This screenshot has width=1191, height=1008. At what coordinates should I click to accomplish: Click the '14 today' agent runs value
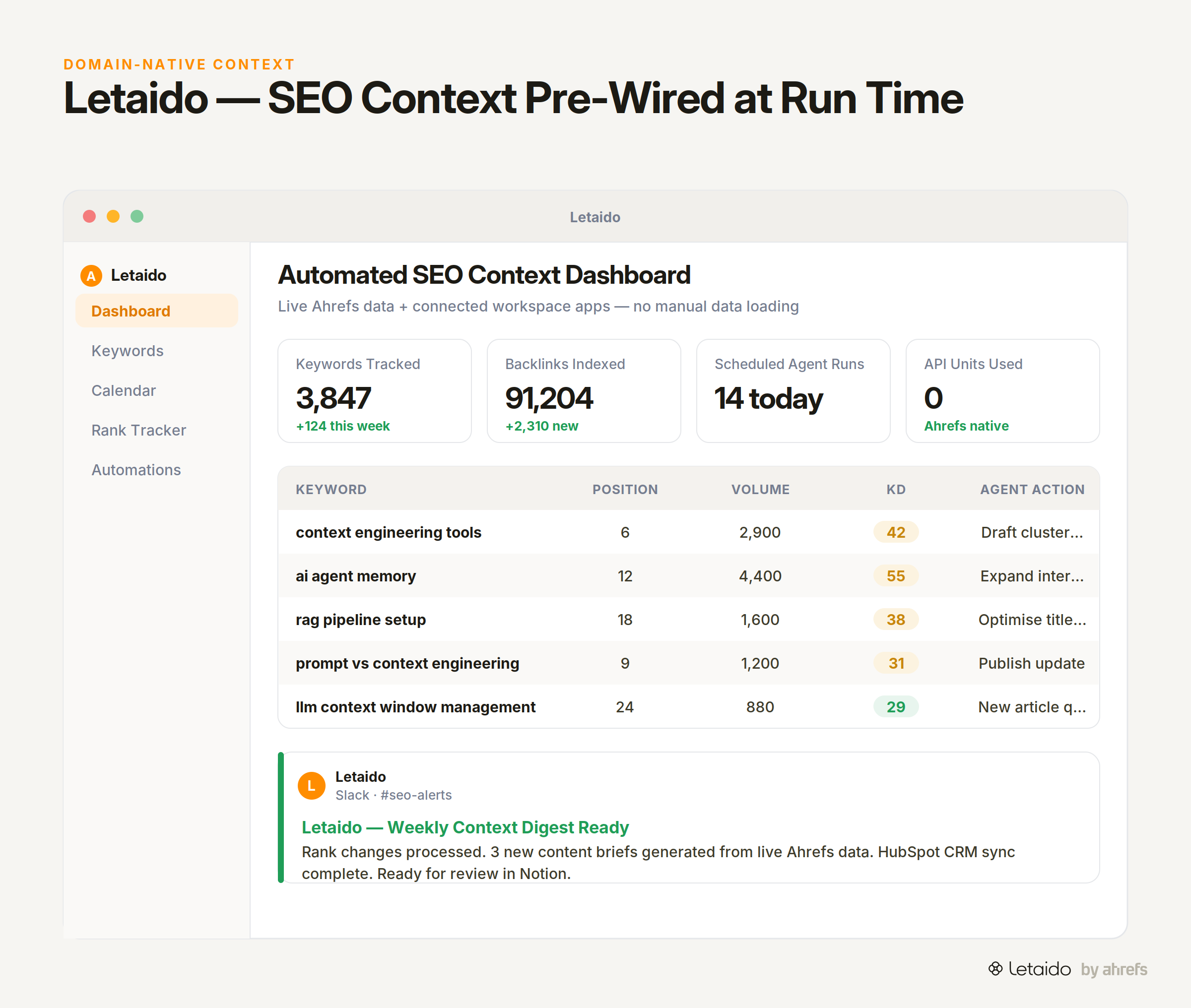click(769, 399)
